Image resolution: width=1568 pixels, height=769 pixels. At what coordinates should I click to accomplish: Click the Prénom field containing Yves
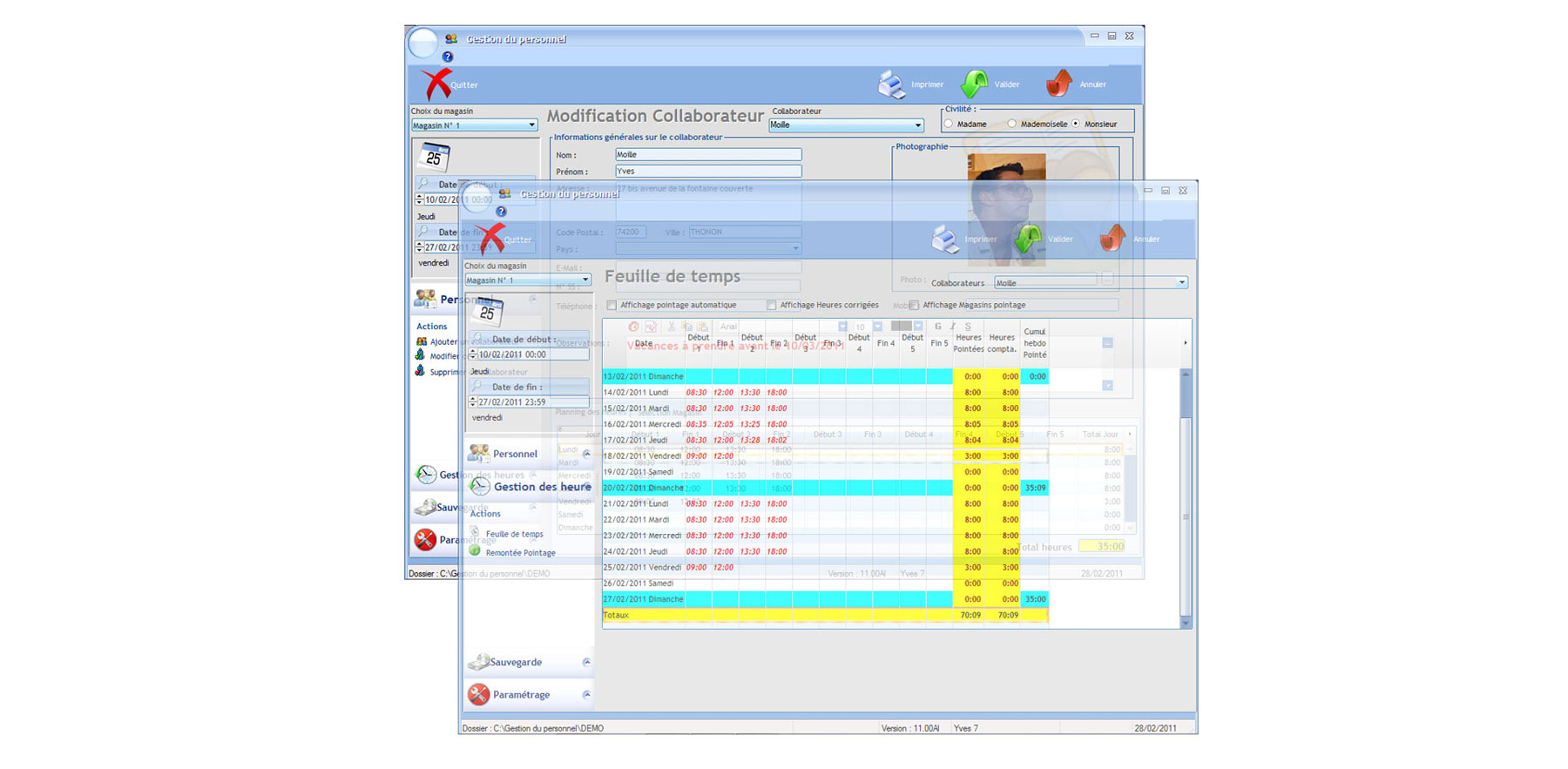point(707,172)
